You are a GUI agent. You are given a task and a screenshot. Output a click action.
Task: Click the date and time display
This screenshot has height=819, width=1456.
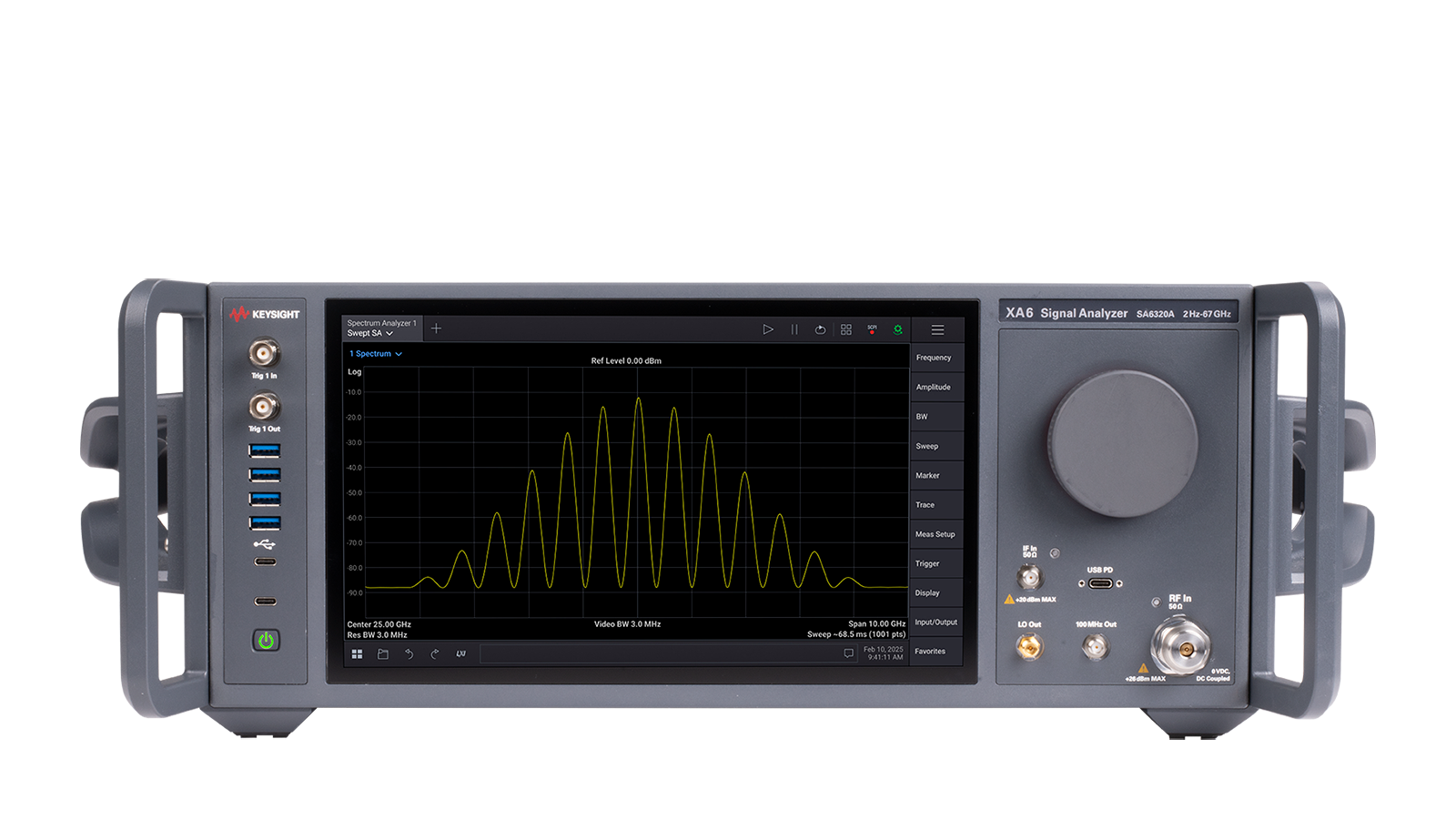[884, 653]
